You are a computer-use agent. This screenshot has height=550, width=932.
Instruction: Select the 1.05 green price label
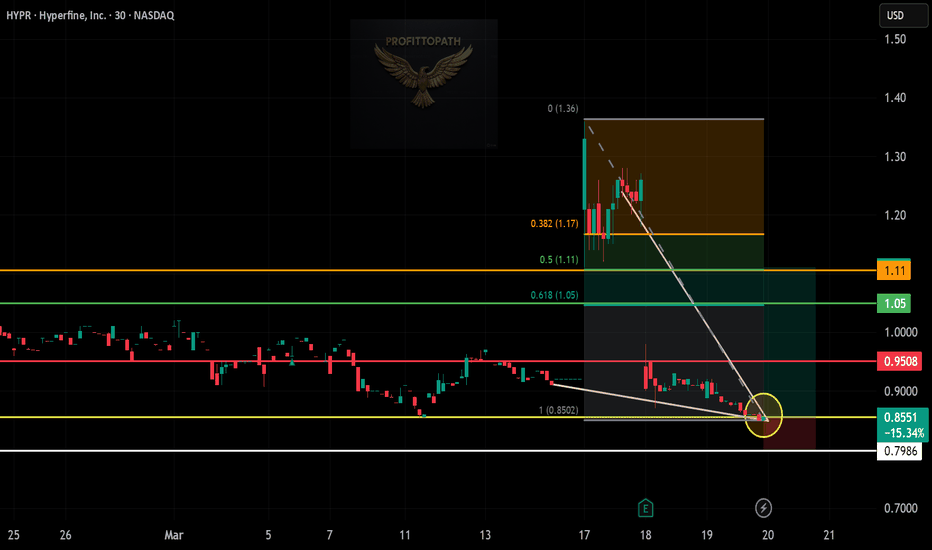(x=894, y=304)
